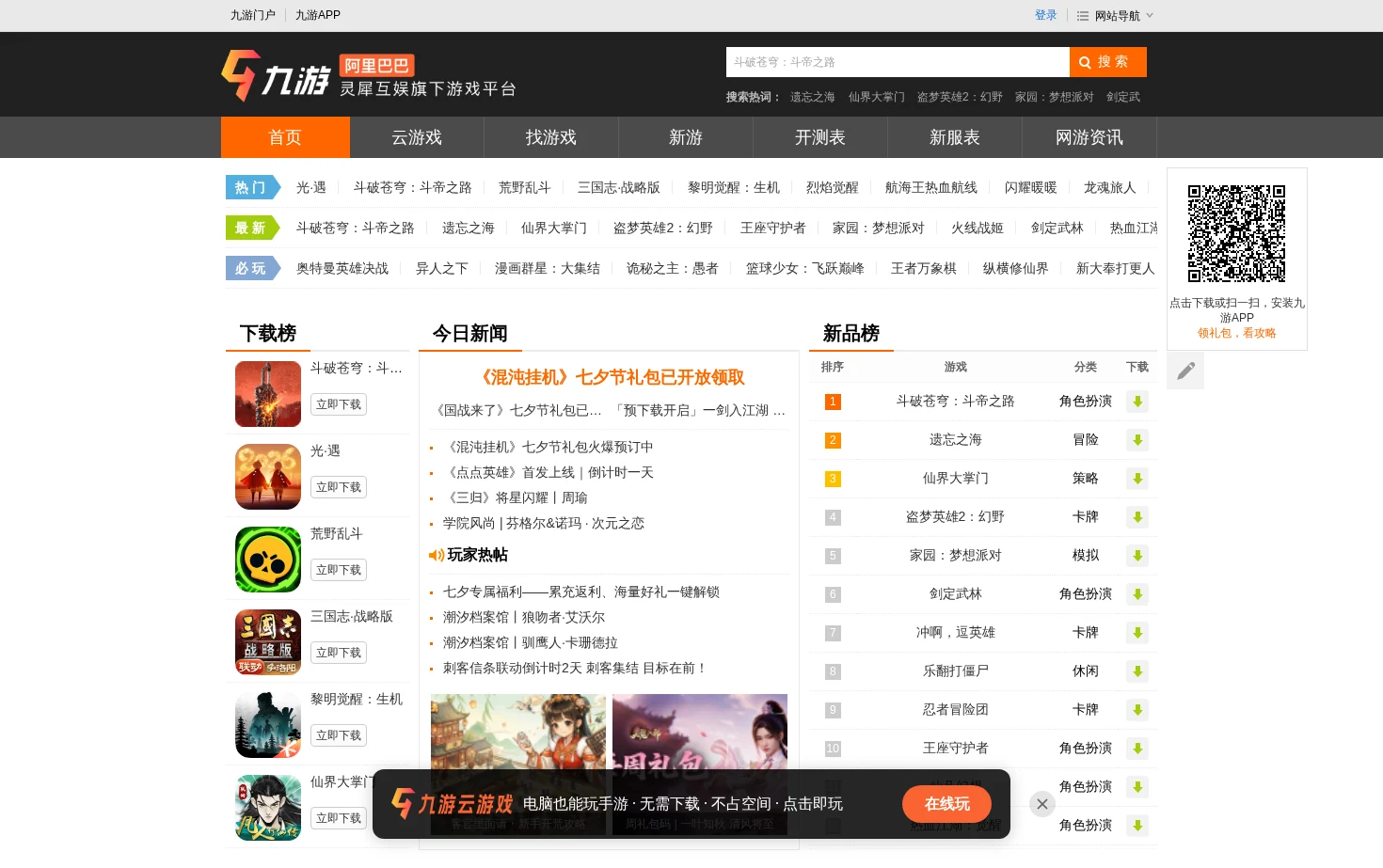Click 休闲 category for 乐翻打僵尸
Viewport: 1383px width, 868px height.
(x=1086, y=671)
